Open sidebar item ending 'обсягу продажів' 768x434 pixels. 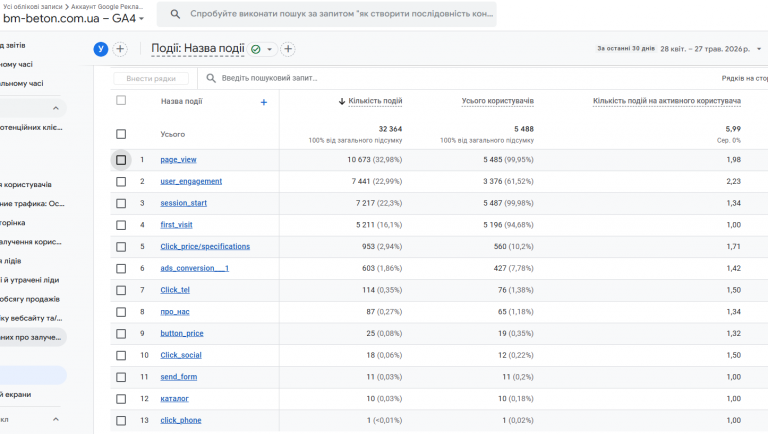[x=30, y=299]
